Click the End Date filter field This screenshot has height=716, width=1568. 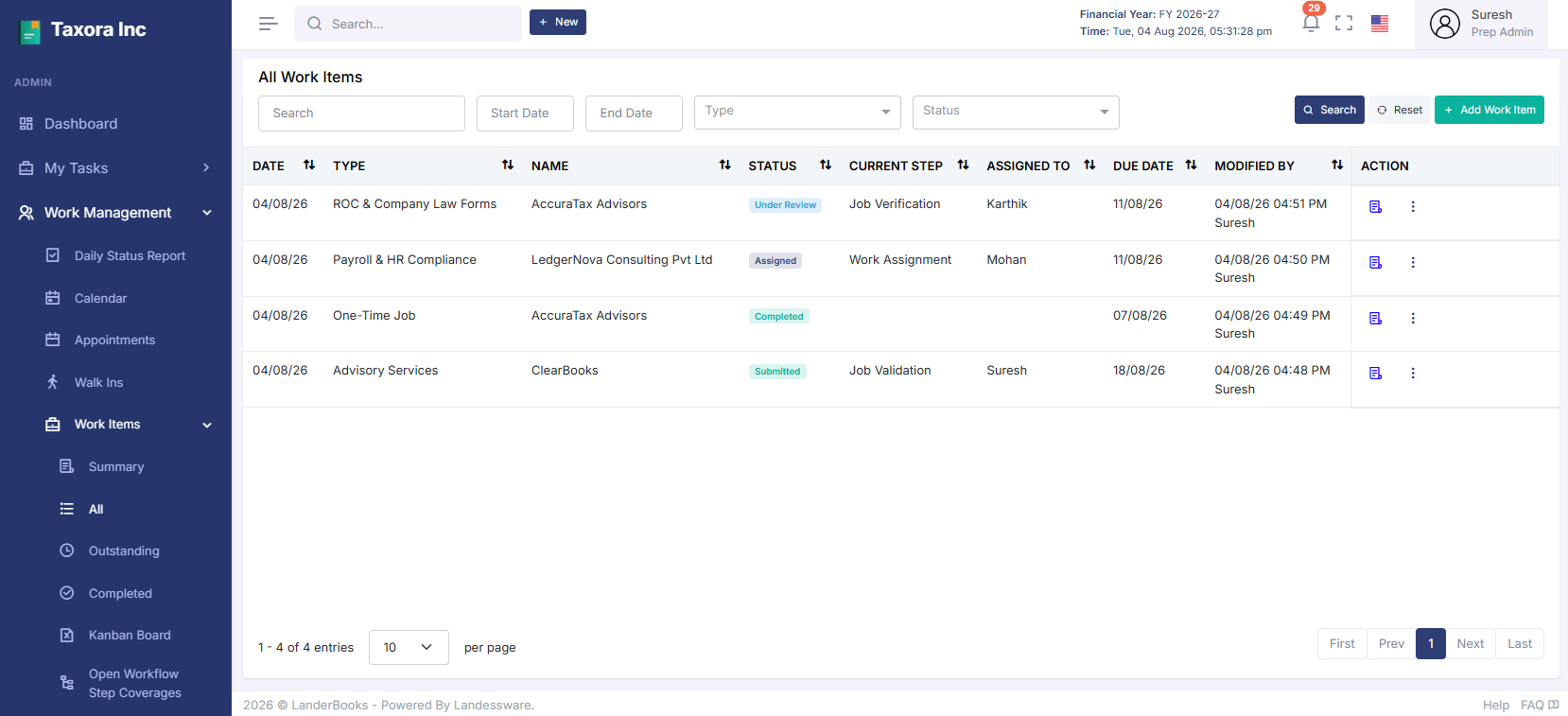click(x=634, y=114)
